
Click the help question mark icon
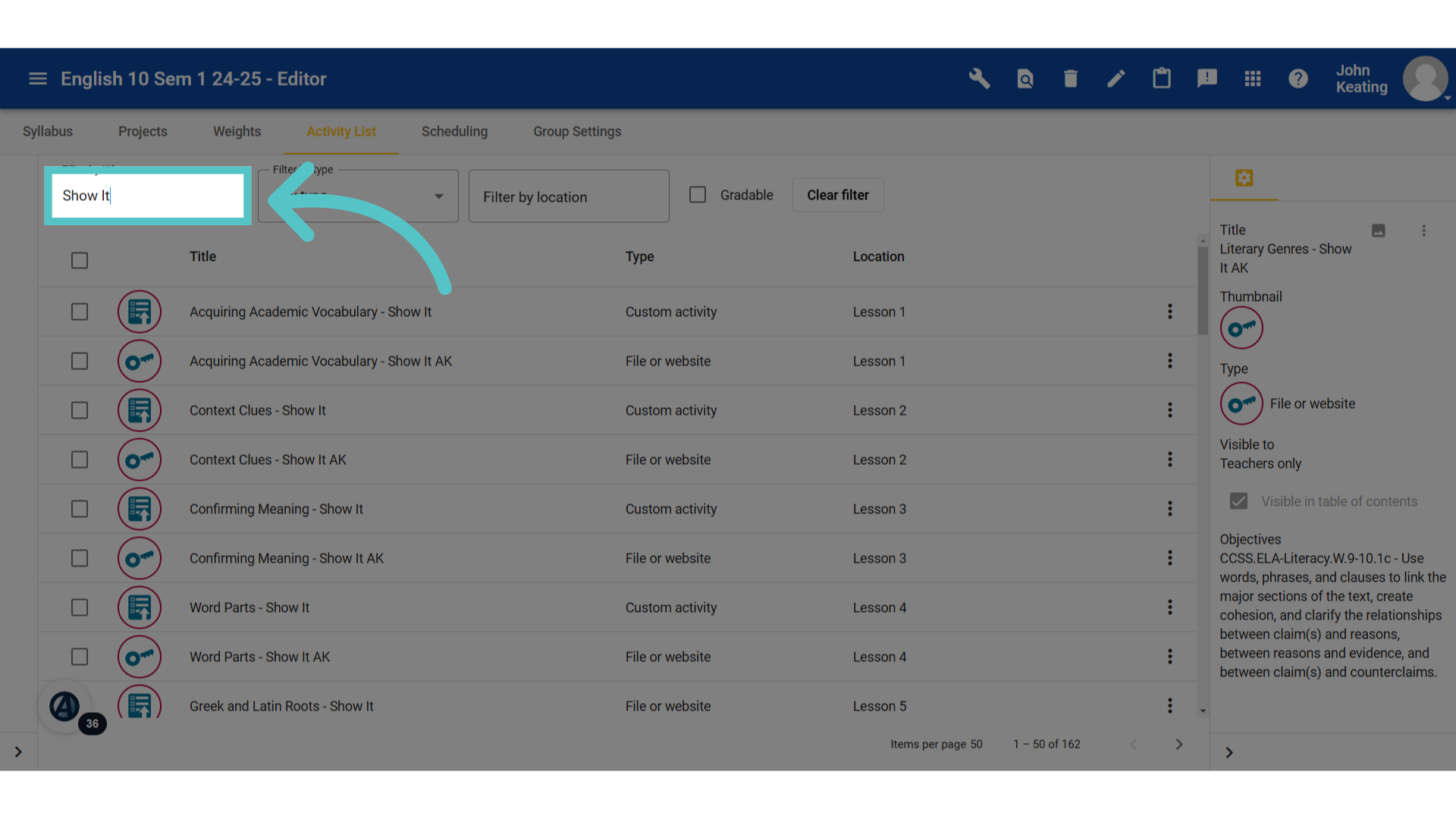click(1298, 78)
